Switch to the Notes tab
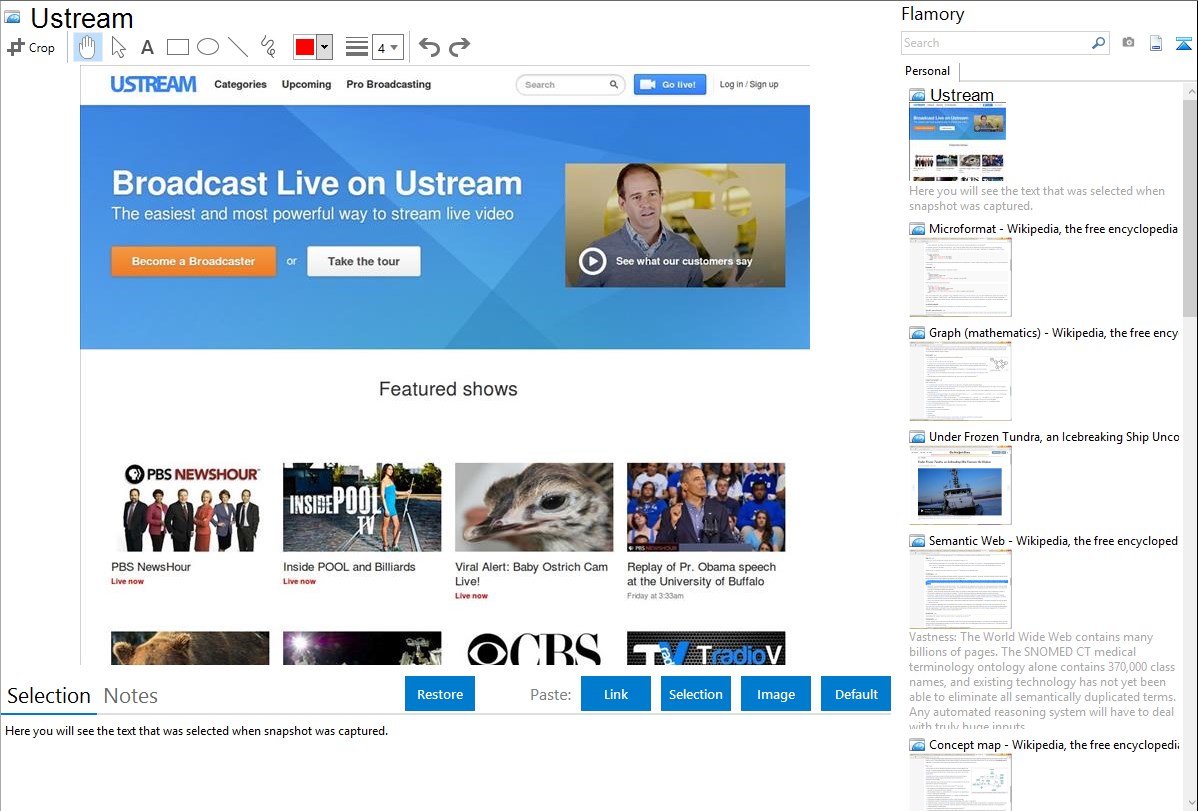 coord(130,696)
